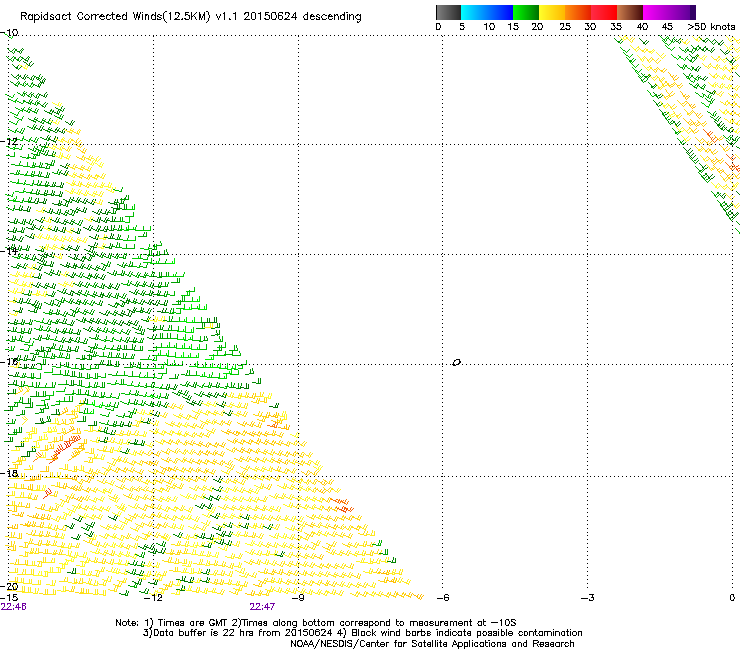Click the yellow 20-25 knots legend segment
The width and height of the screenshot is (740, 650).
coord(552,12)
